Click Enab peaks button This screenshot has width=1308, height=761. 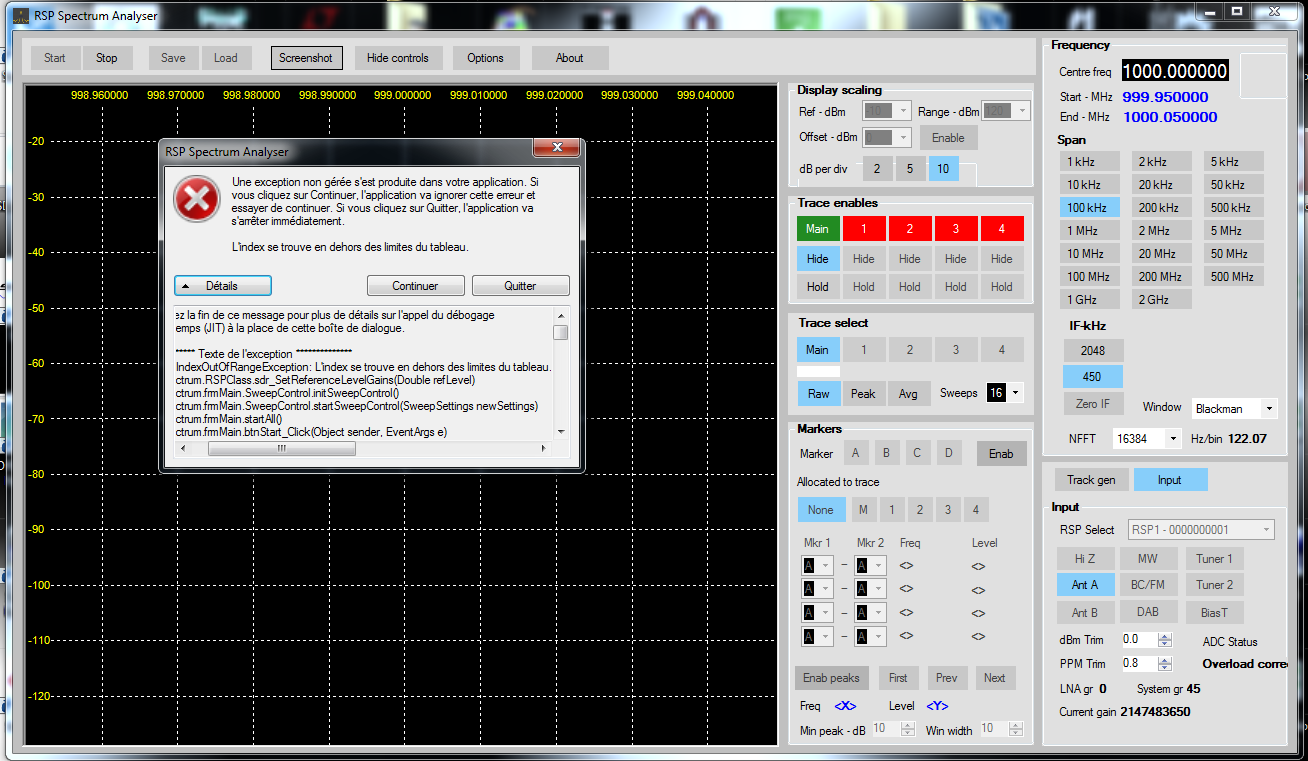click(x=832, y=678)
